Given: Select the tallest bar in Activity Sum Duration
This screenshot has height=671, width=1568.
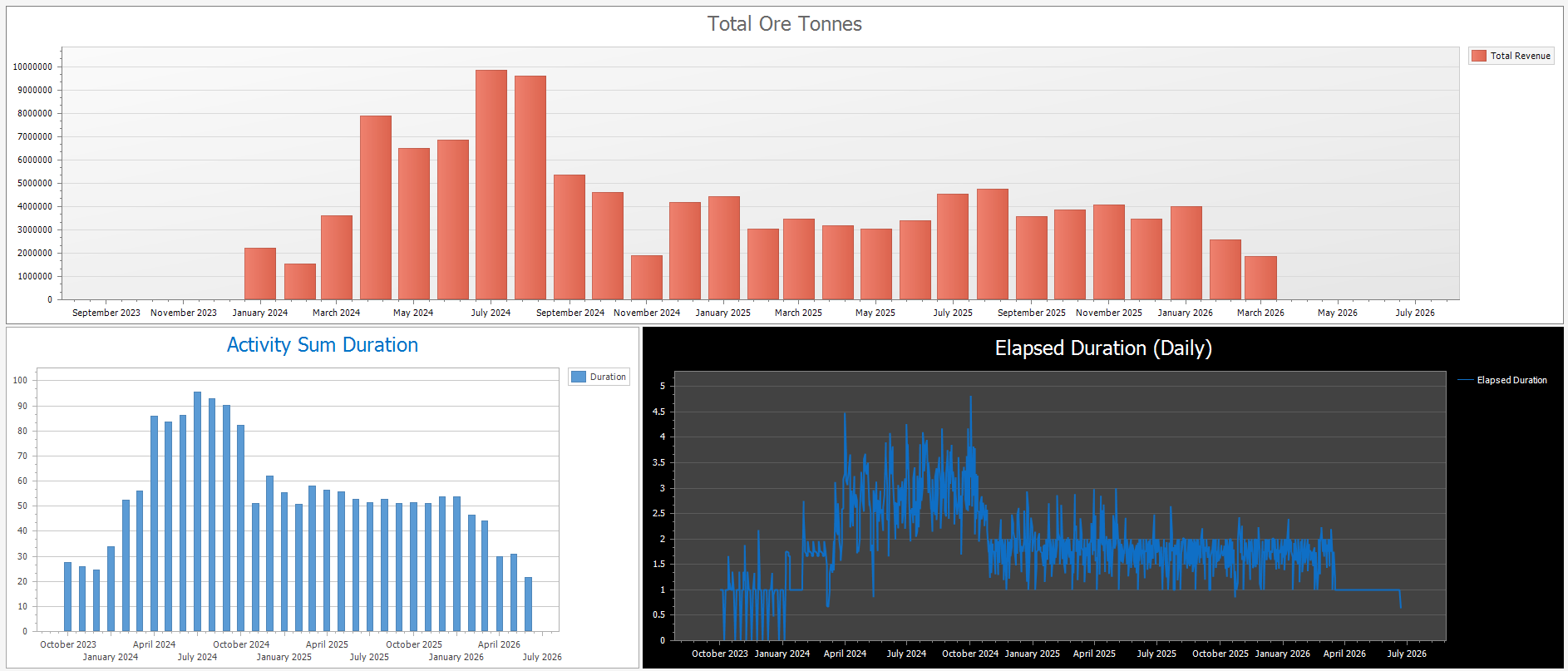Looking at the screenshot, I should click(197, 511).
